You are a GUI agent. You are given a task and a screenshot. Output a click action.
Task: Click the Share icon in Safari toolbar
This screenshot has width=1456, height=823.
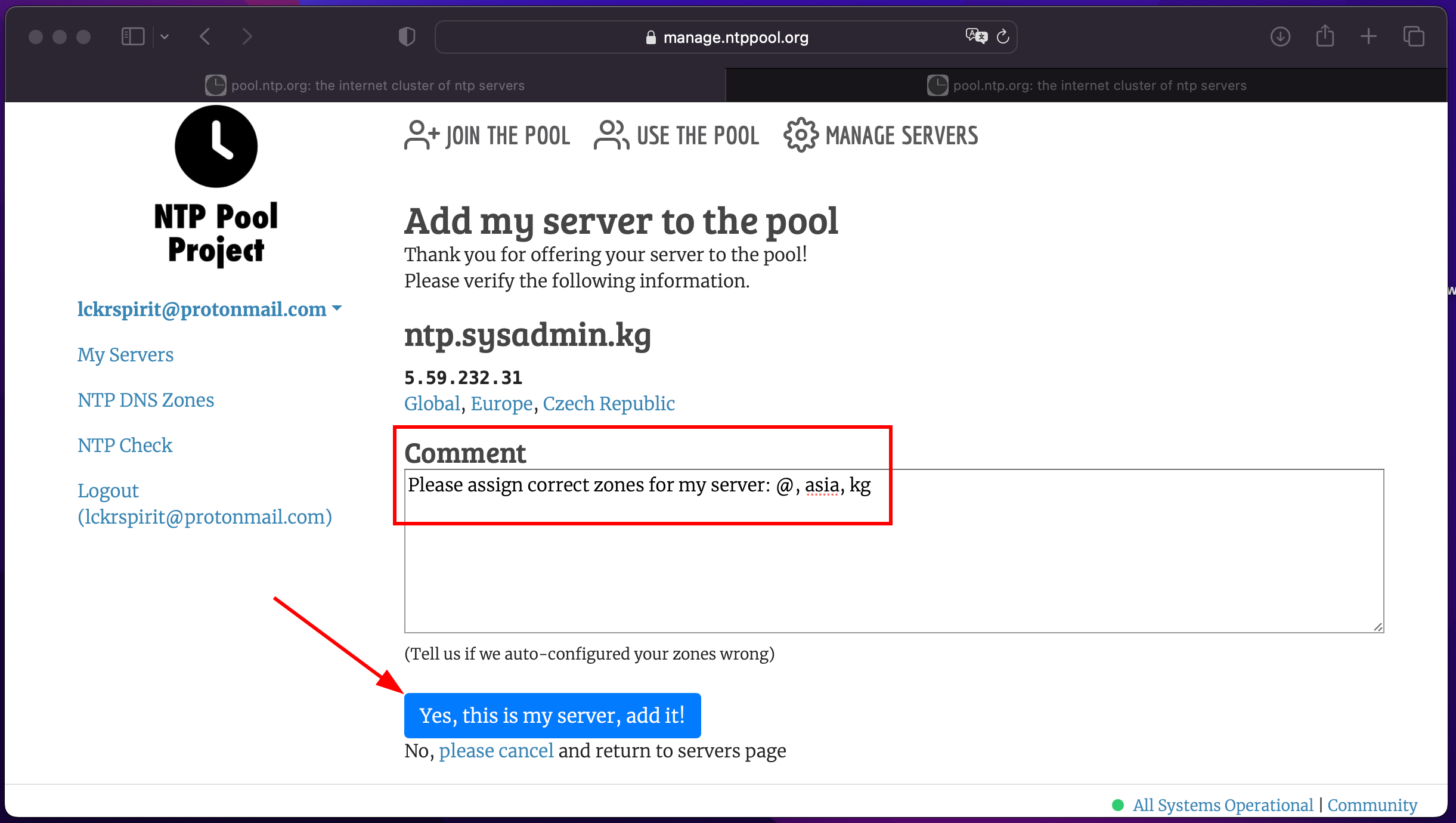(x=1325, y=36)
